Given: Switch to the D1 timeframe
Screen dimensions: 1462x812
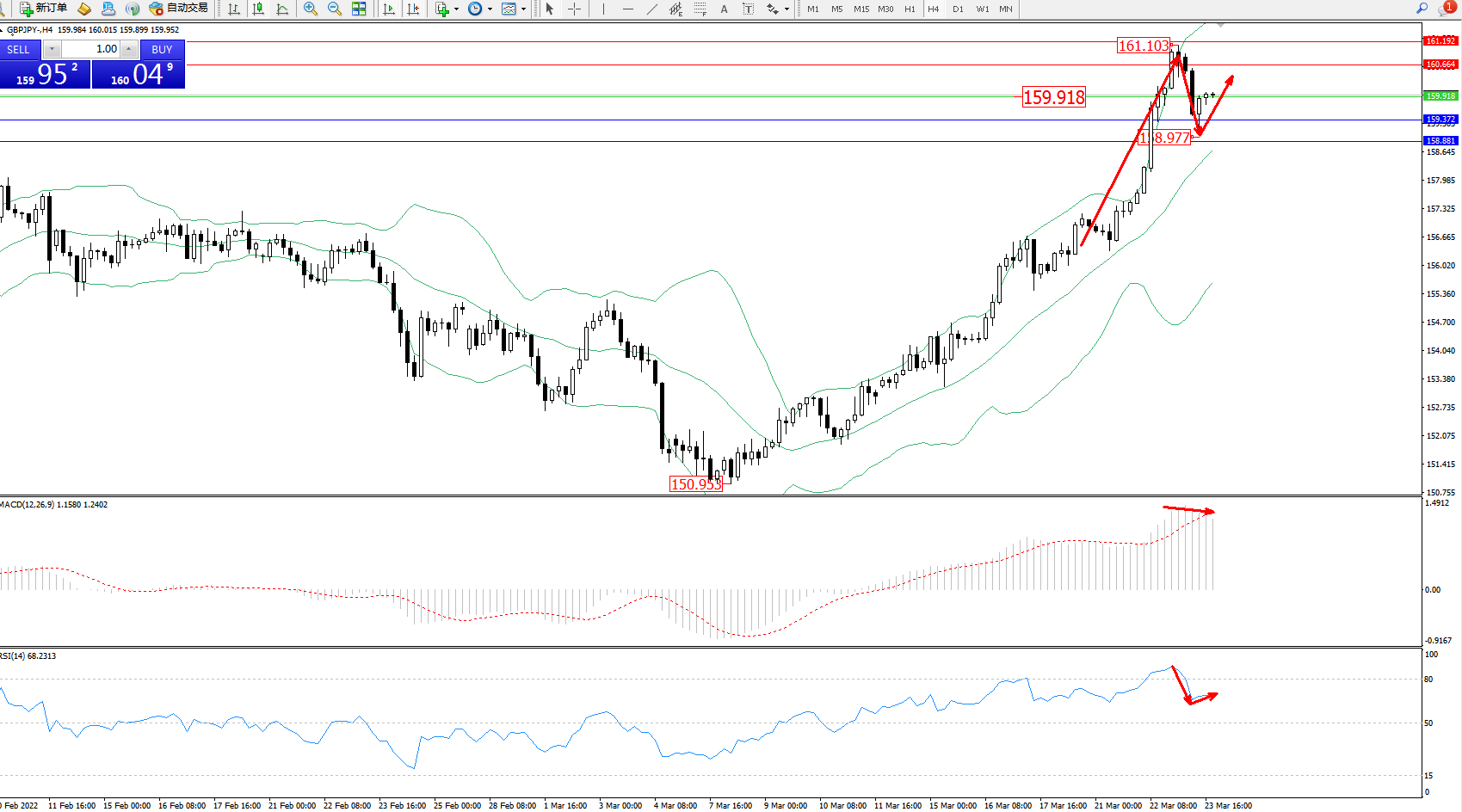Looking at the screenshot, I should coord(958,9).
